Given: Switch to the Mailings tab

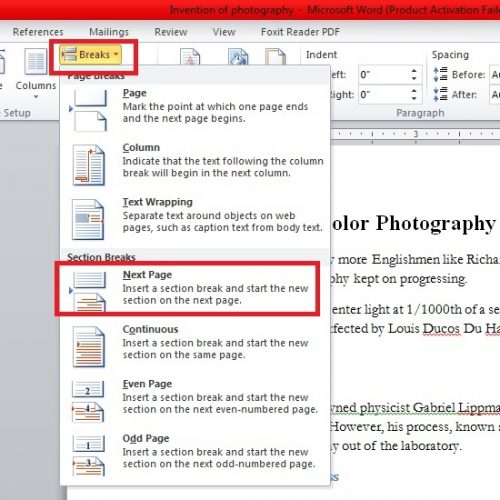Looking at the screenshot, I should [109, 32].
